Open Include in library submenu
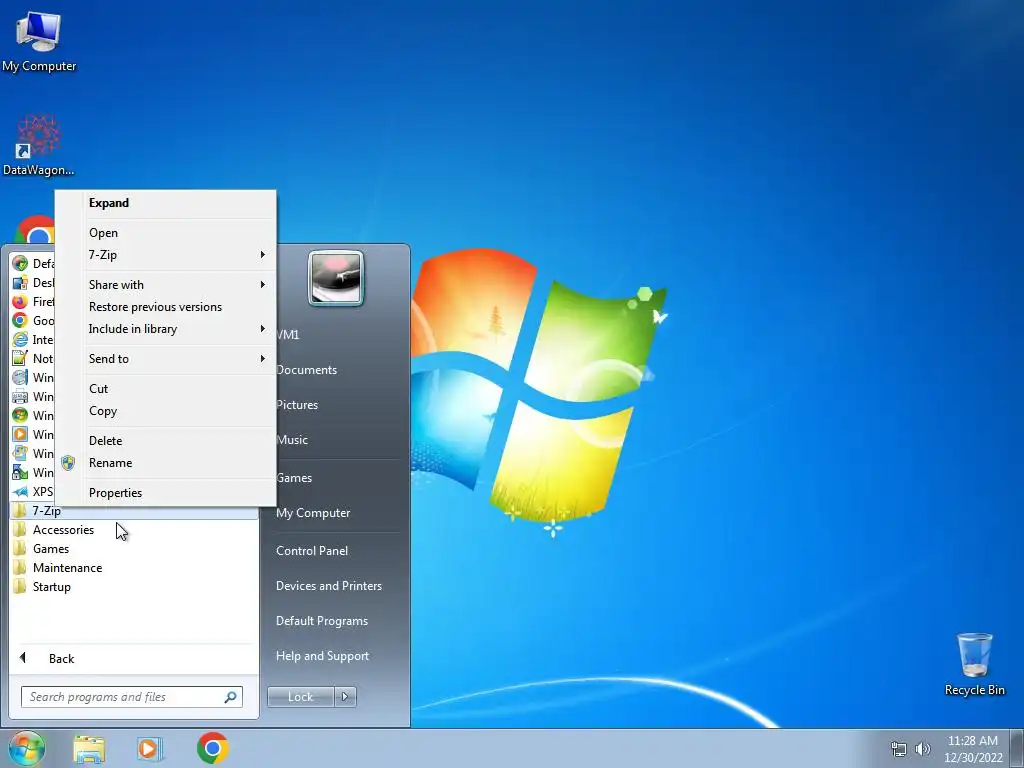The height and width of the screenshot is (768, 1024). pos(166,329)
